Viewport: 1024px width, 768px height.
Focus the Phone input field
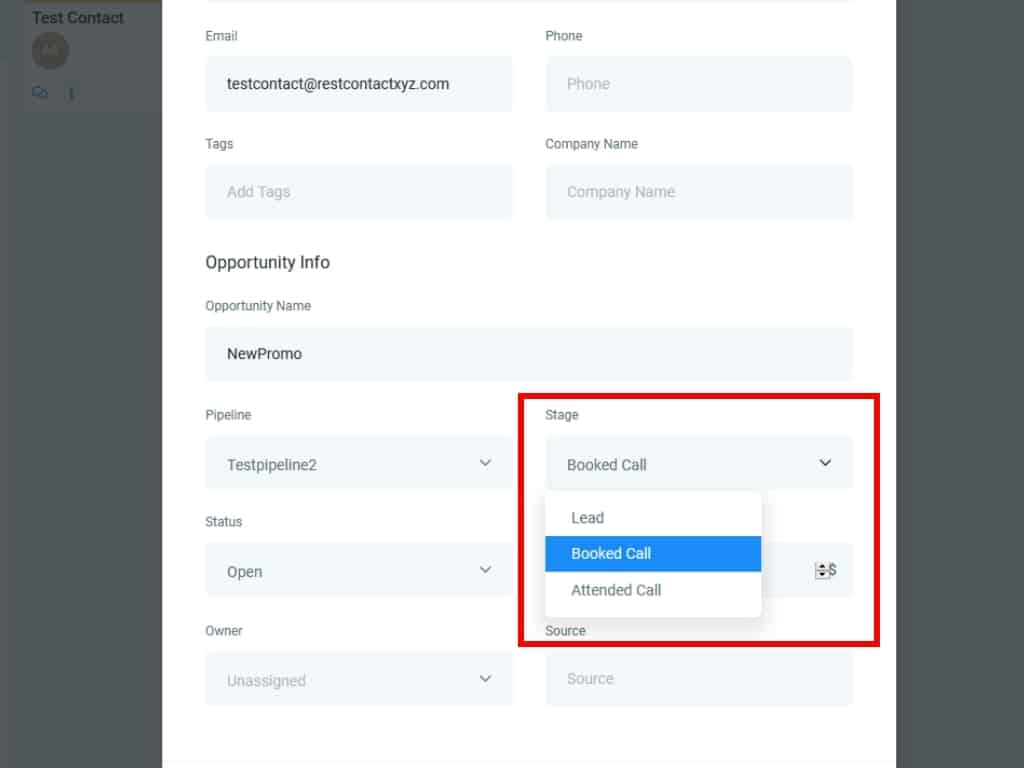coord(698,84)
